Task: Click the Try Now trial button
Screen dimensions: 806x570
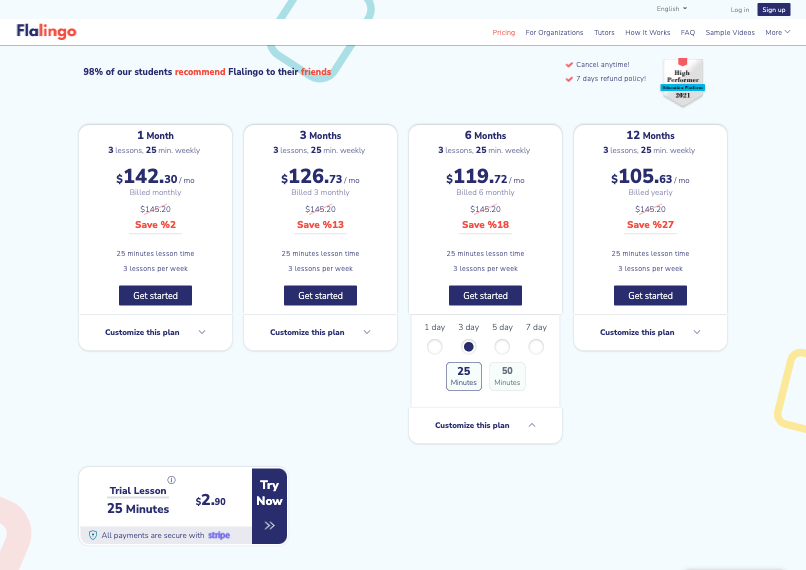Action: tap(269, 506)
